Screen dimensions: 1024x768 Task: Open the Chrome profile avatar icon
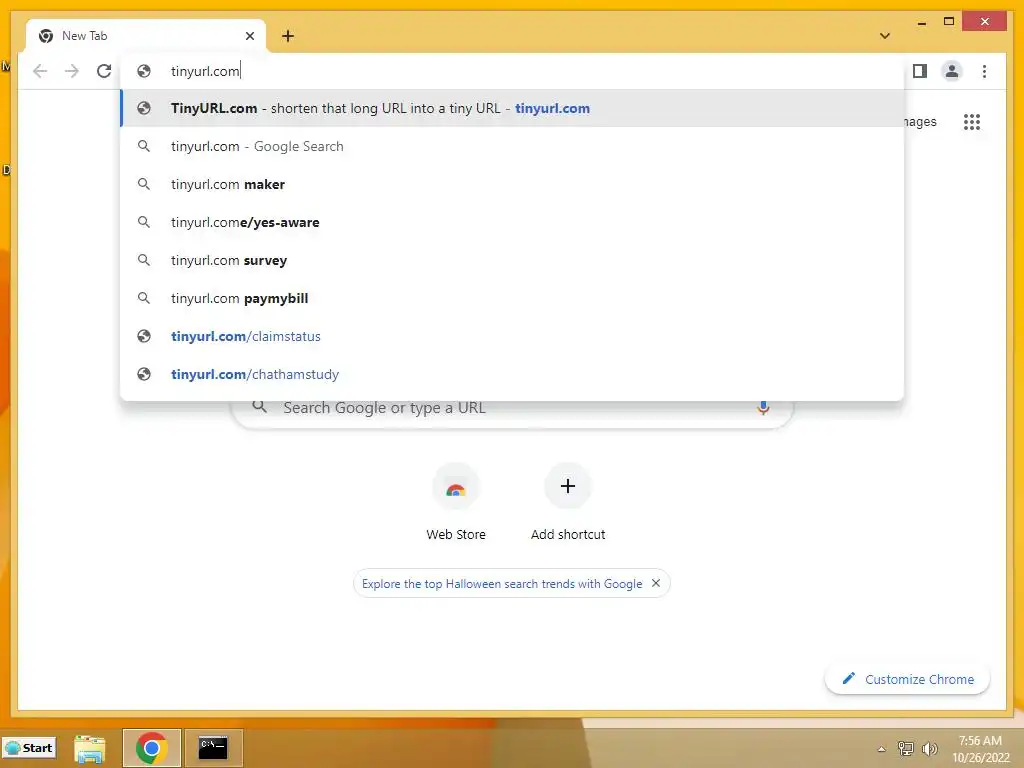point(952,71)
